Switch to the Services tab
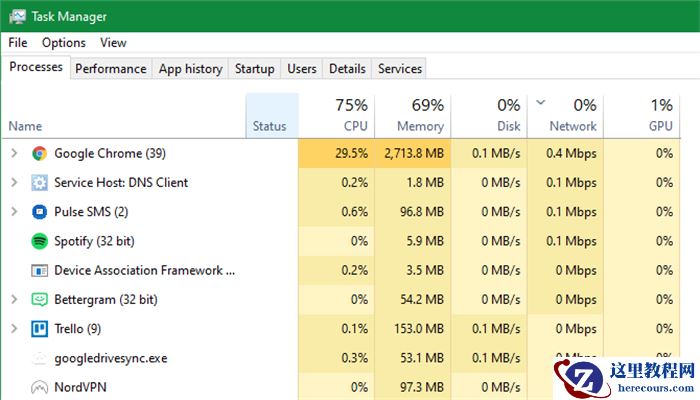Image resolution: width=700 pixels, height=400 pixels. click(400, 69)
